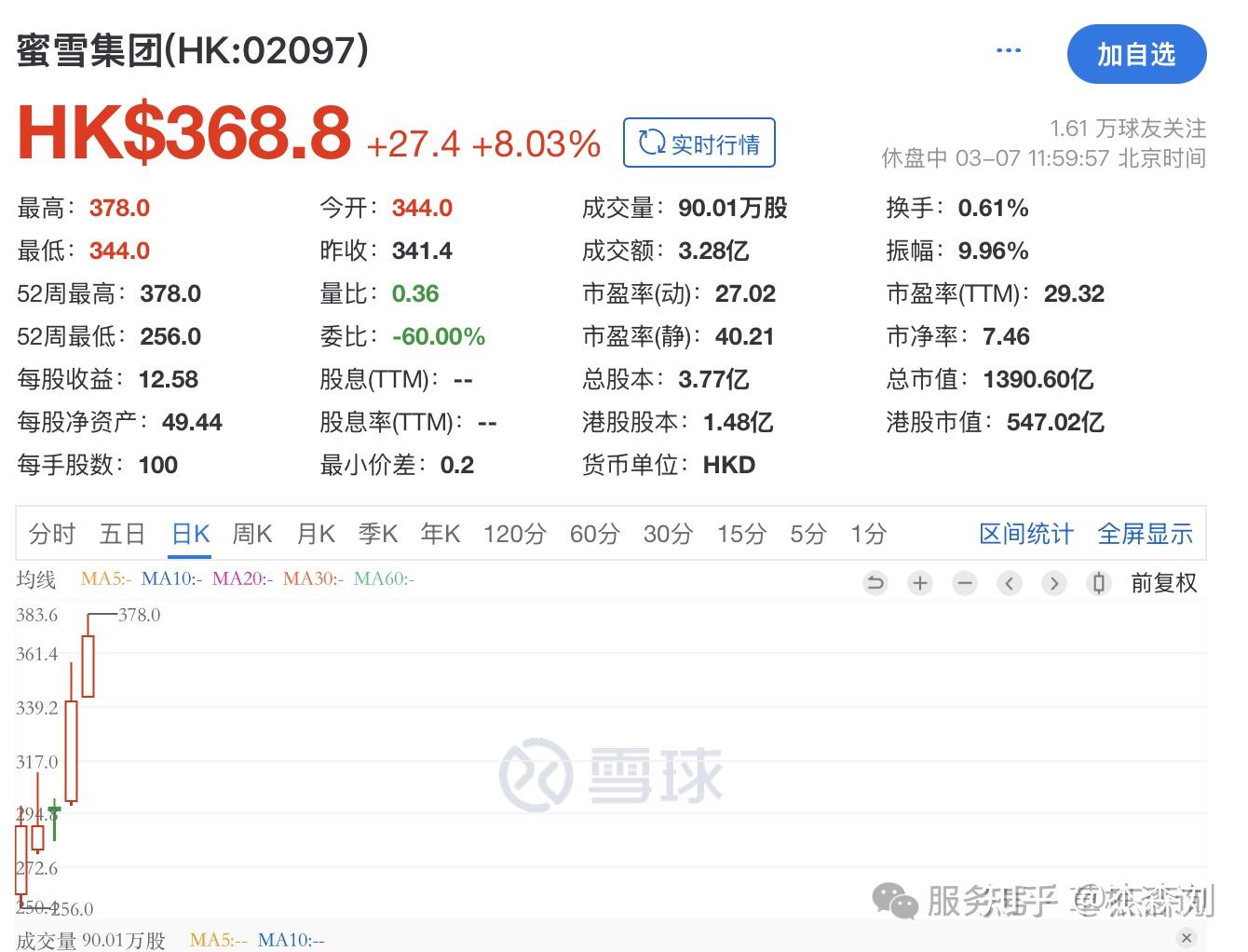Toggle 前复权 price adjustment mode
1248x952 pixels.
pos(1164,582)
